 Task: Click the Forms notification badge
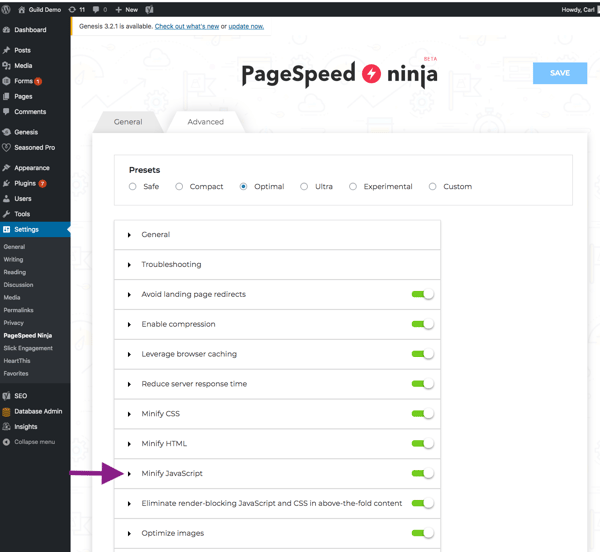coord(38,81)
